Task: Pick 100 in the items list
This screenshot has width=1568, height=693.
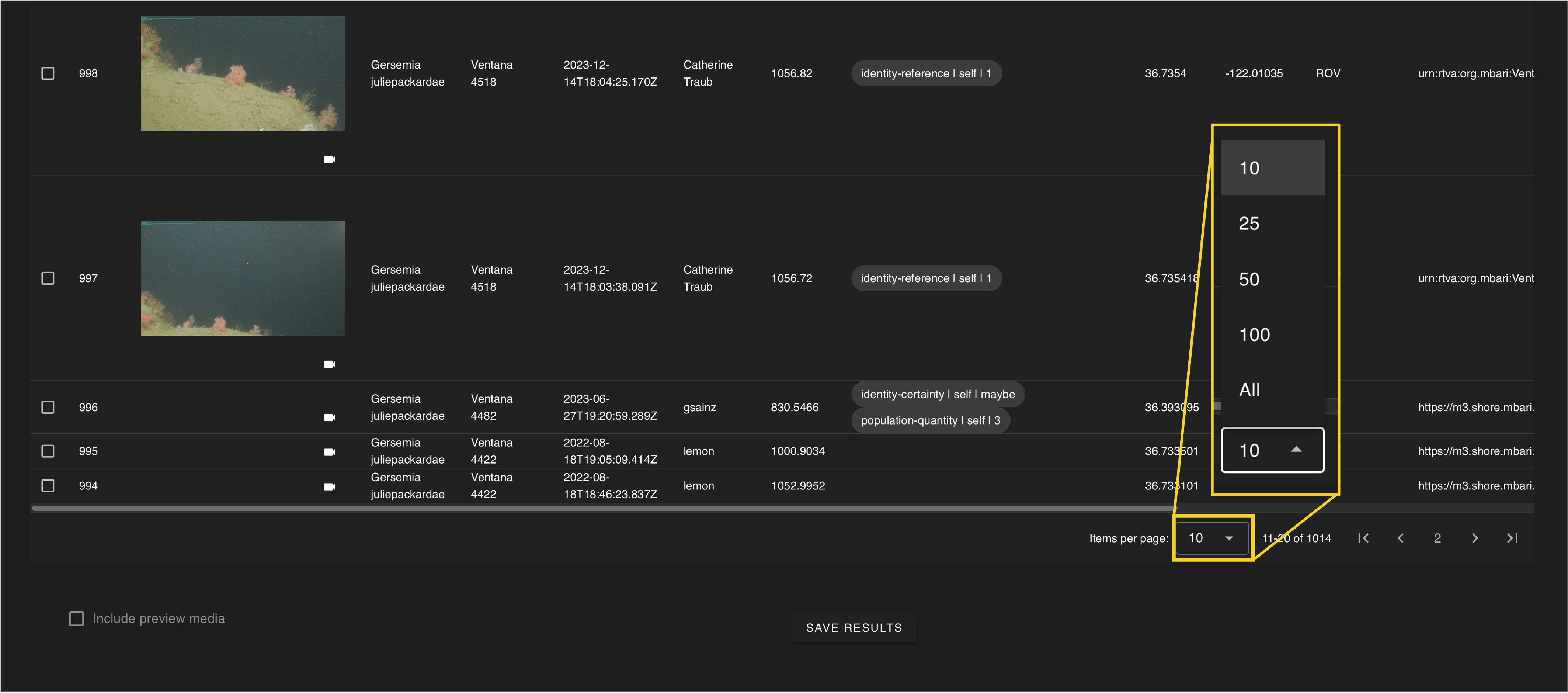Action: 1272,334
